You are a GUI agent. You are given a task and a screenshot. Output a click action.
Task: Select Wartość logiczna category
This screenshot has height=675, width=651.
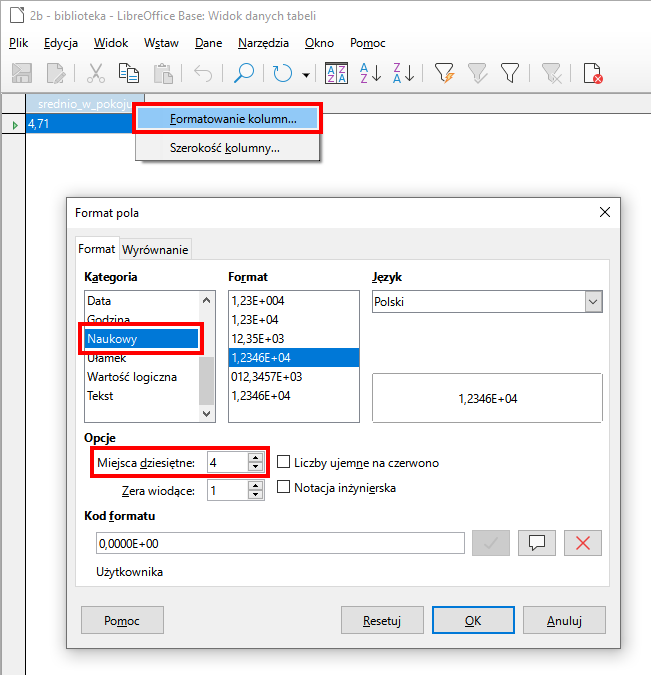click(142, 377)
